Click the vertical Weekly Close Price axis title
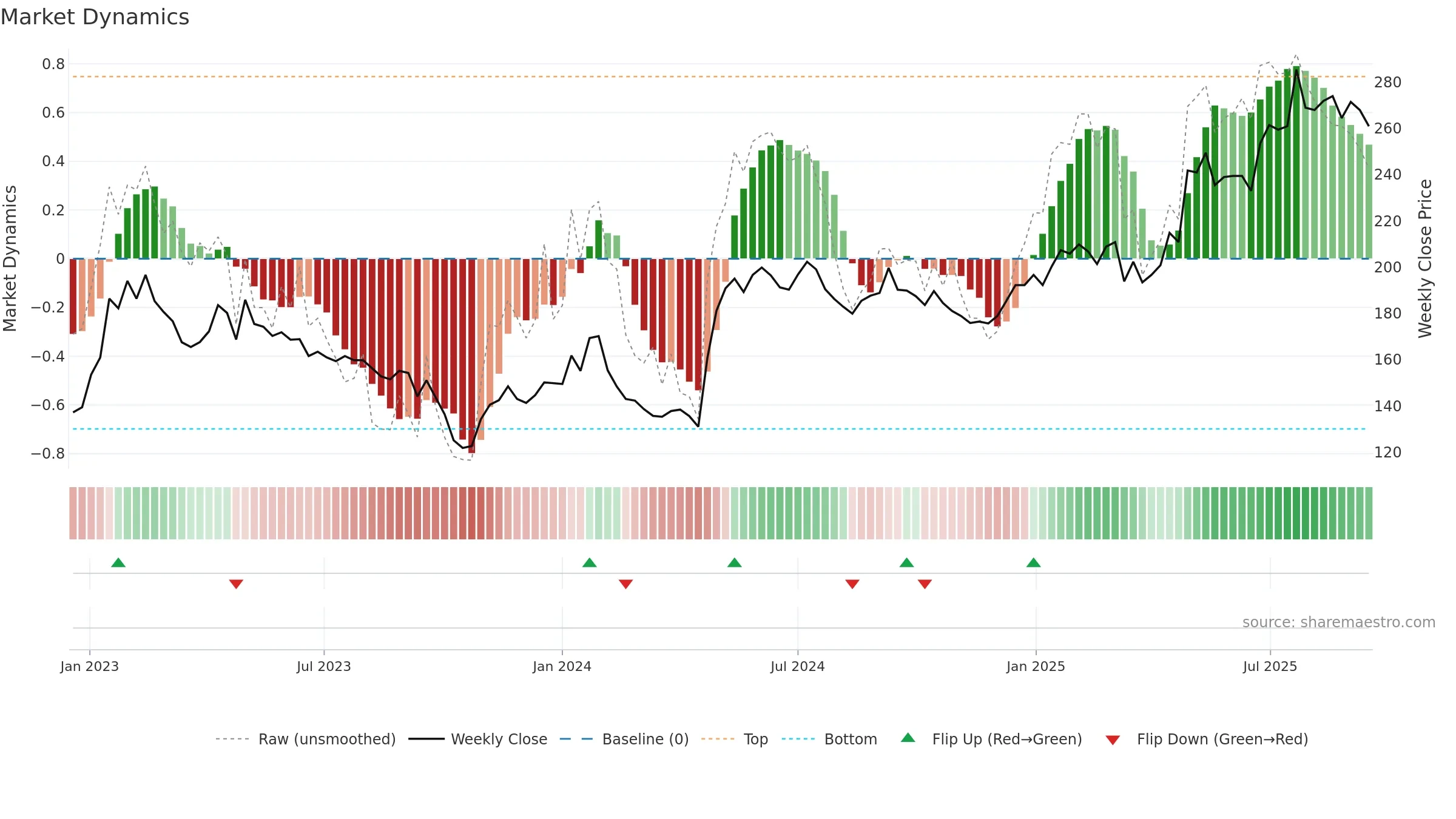The width and height of the screenshot is (1456, 819). point(1425,258)
